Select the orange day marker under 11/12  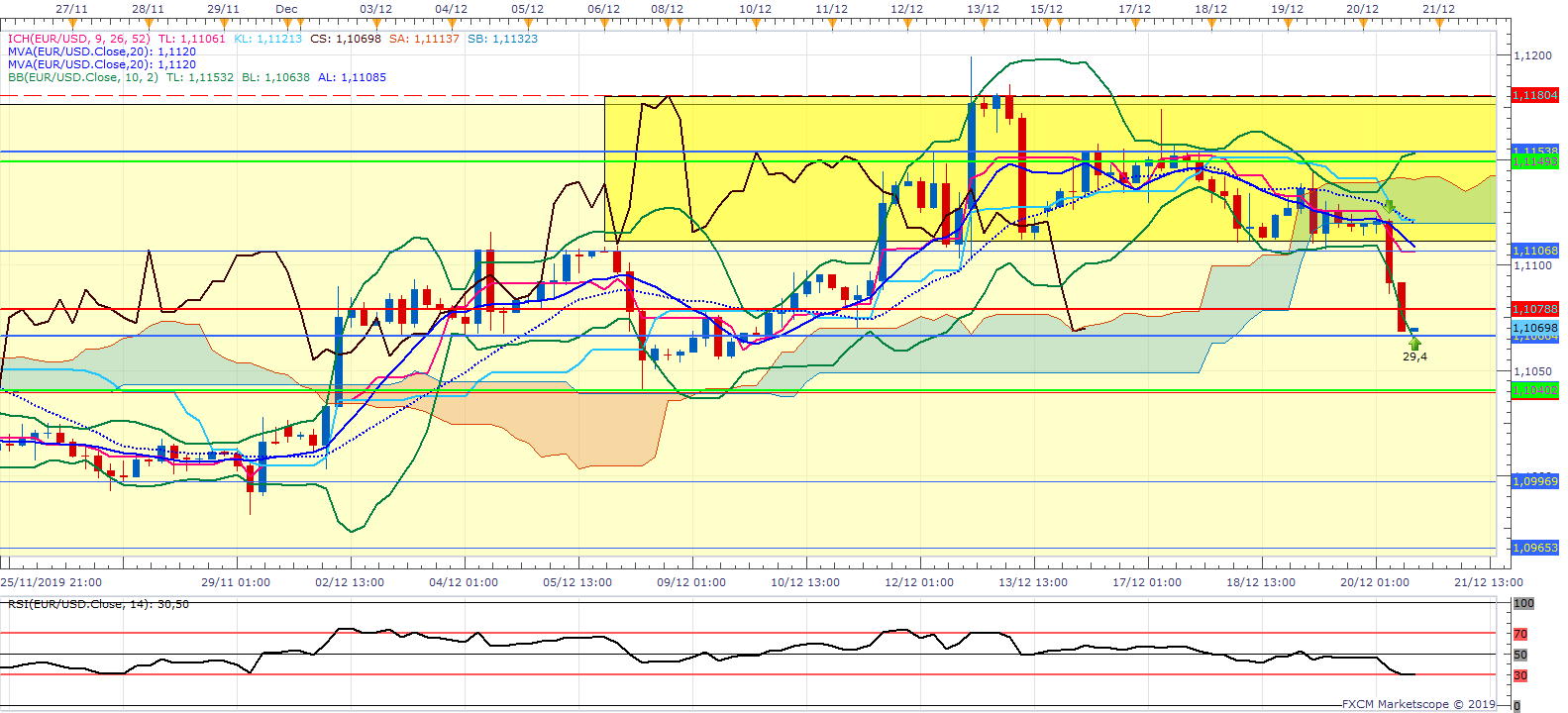click(x=832, y=22)
